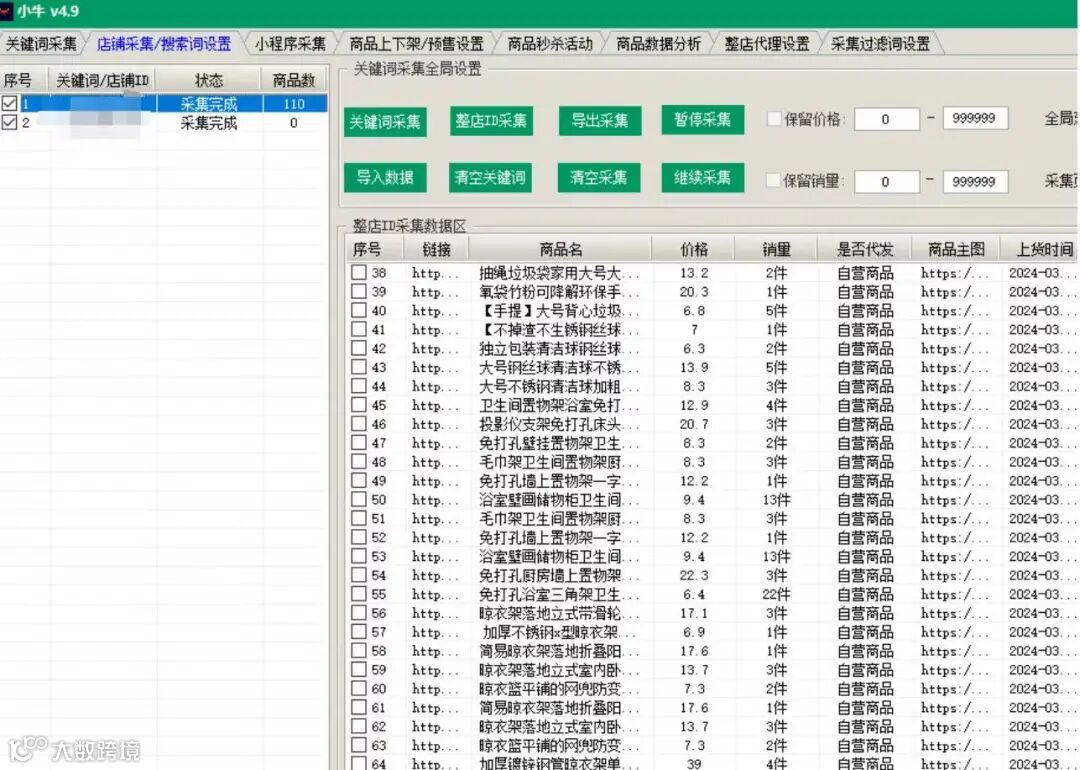Open 商品上下架/预售设置 tab
The image size is (1080, 770).
[x=416, y=44]
